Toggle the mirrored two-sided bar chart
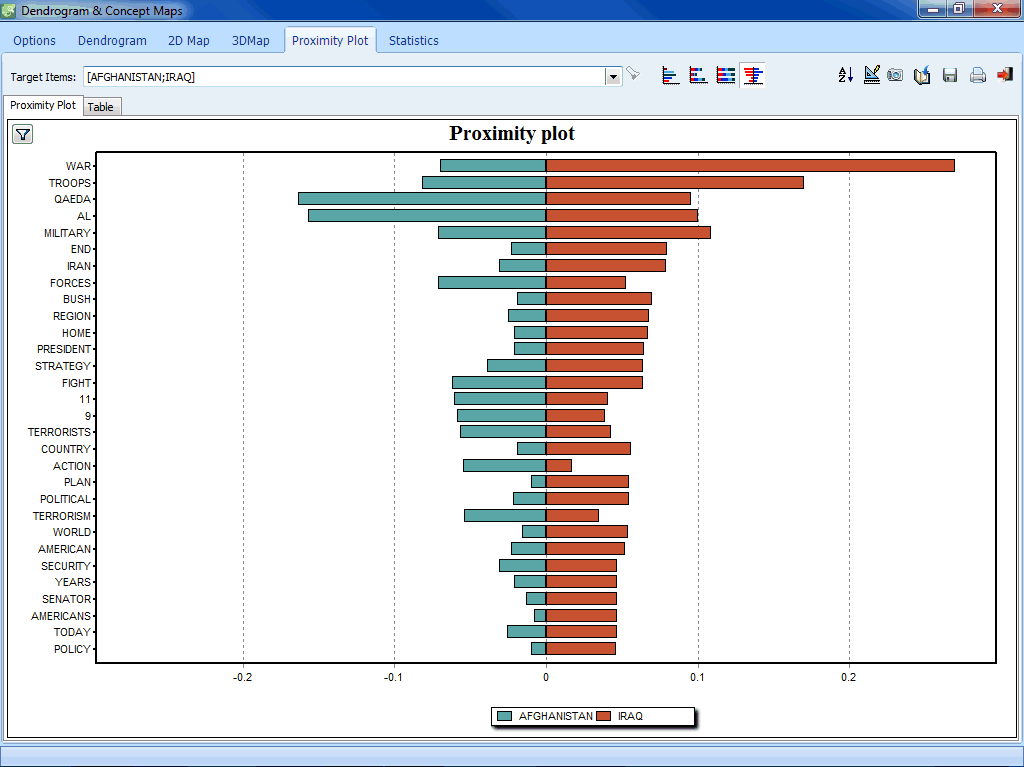This screenshot has height=767, width=1024. coord(754,75)
